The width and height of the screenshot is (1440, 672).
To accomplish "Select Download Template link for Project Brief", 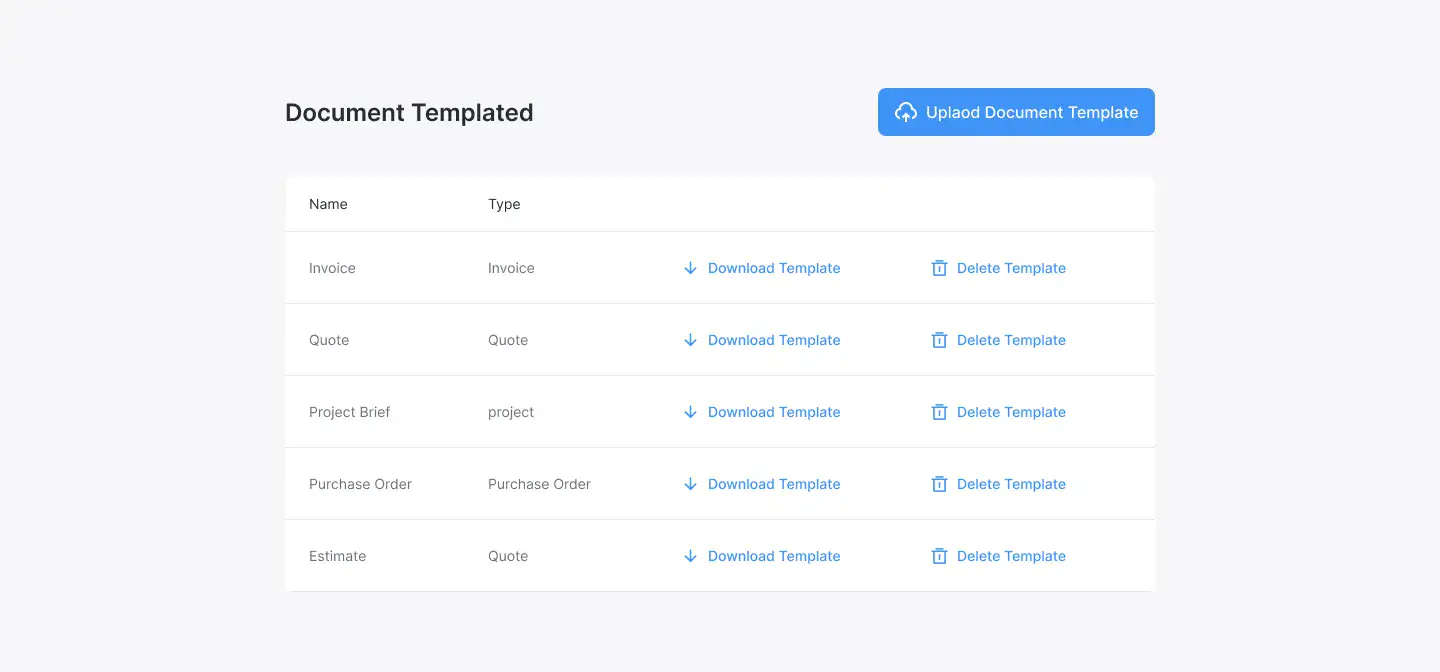I will click(774, 412).
